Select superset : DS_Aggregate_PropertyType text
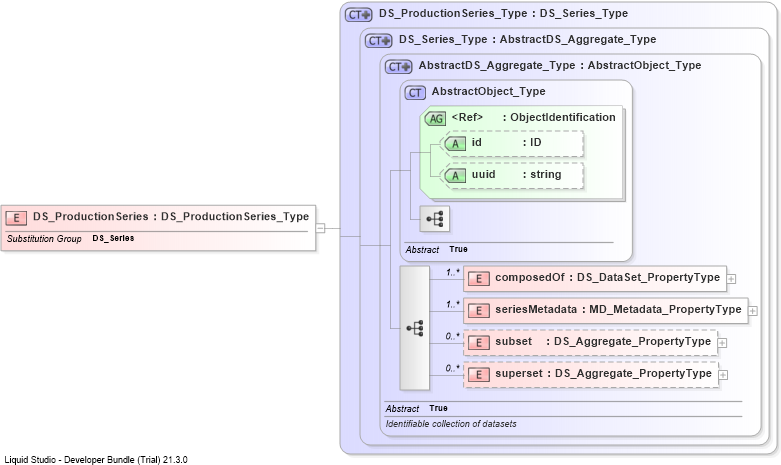Screen dimensions: 781x465 click(603, 373)
